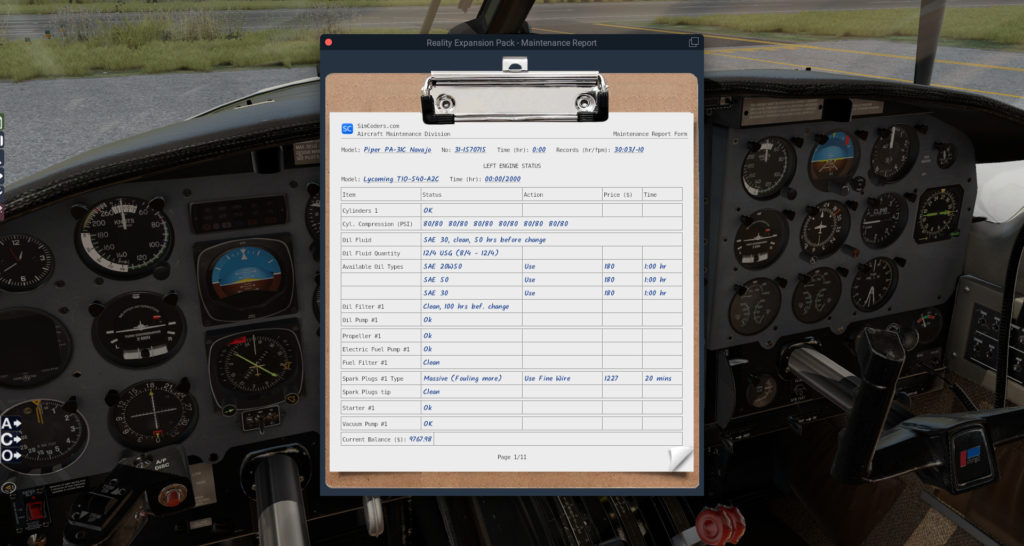Click the Vacuum Pump #1 row label
This screenshot has height=546, width=1024.
click(x=365, y=424)
